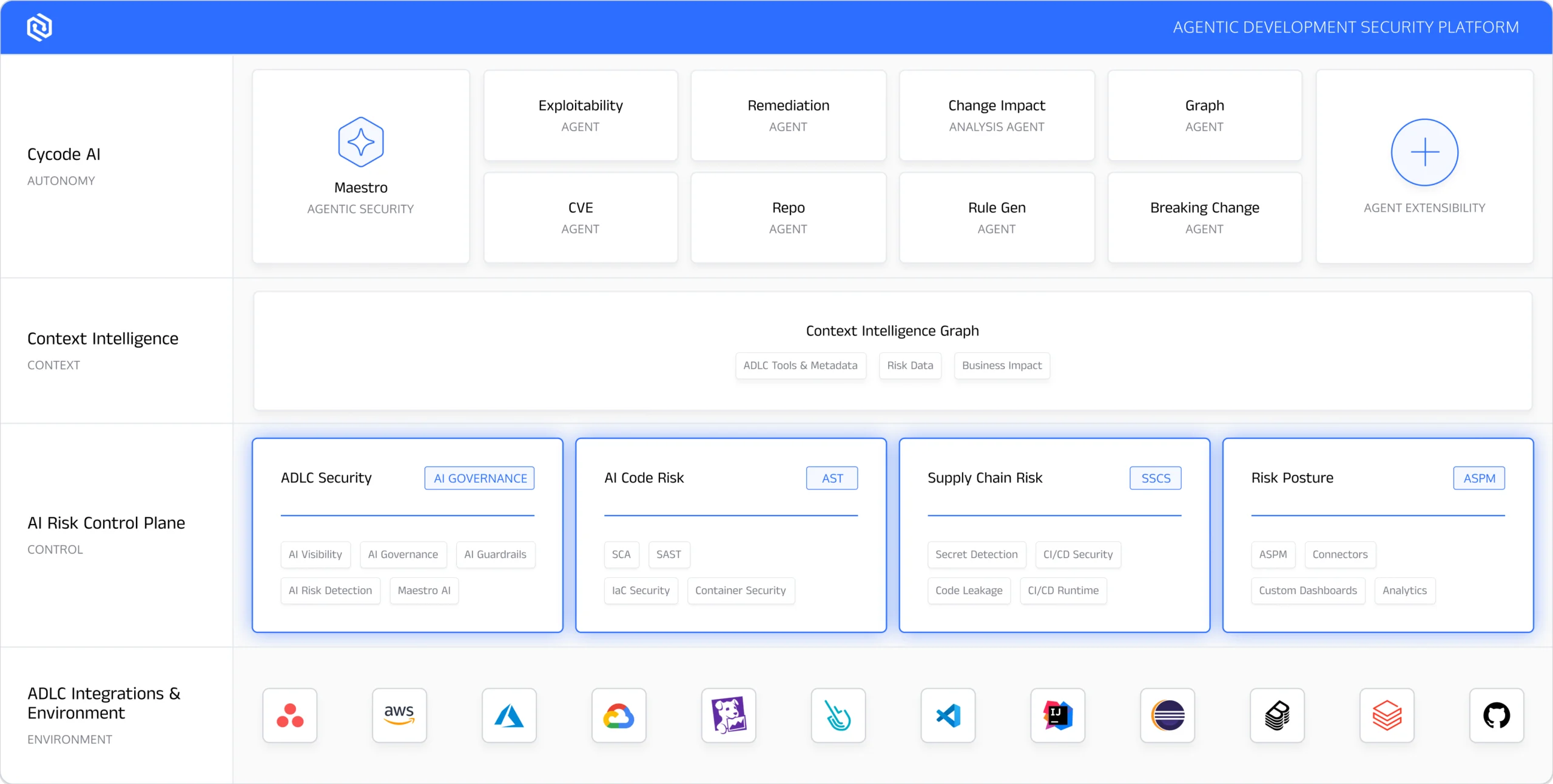Click the SSCS badge
The width and height of the screenshot is (1553, 784).
1156,478
